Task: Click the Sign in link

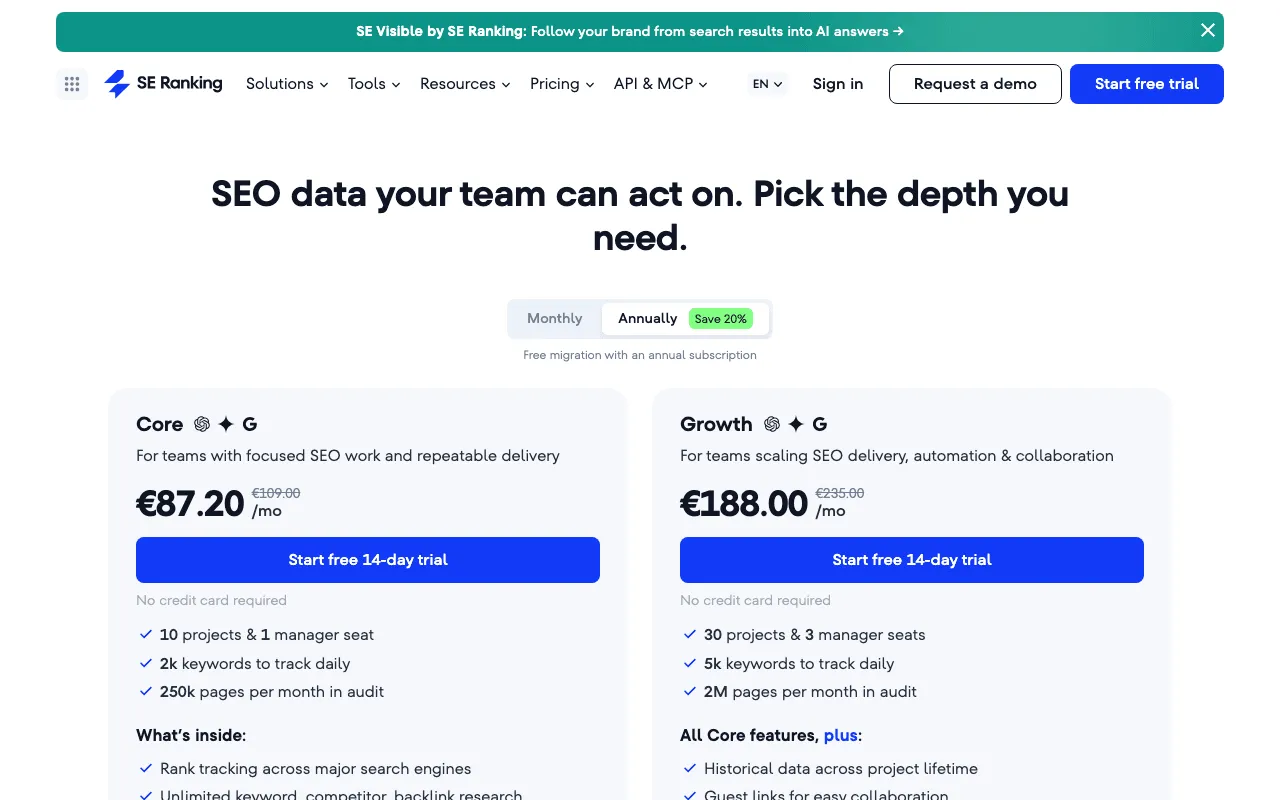Action: (x=838, y=84)
